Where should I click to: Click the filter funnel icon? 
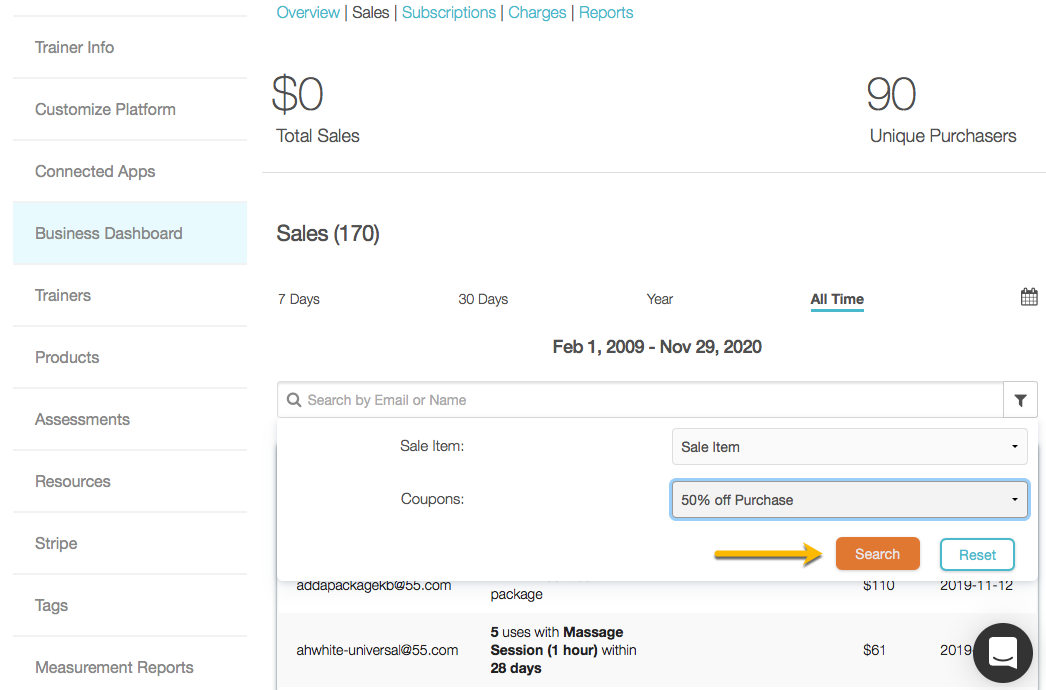click(x=1020, y=400)
